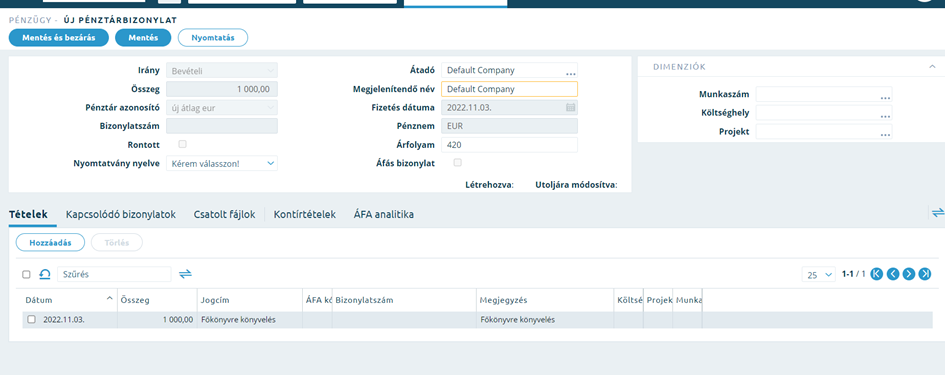Open the 25 rows-per-page dropdown
This screenshot has height=375, width=945.
pos(818,274)
